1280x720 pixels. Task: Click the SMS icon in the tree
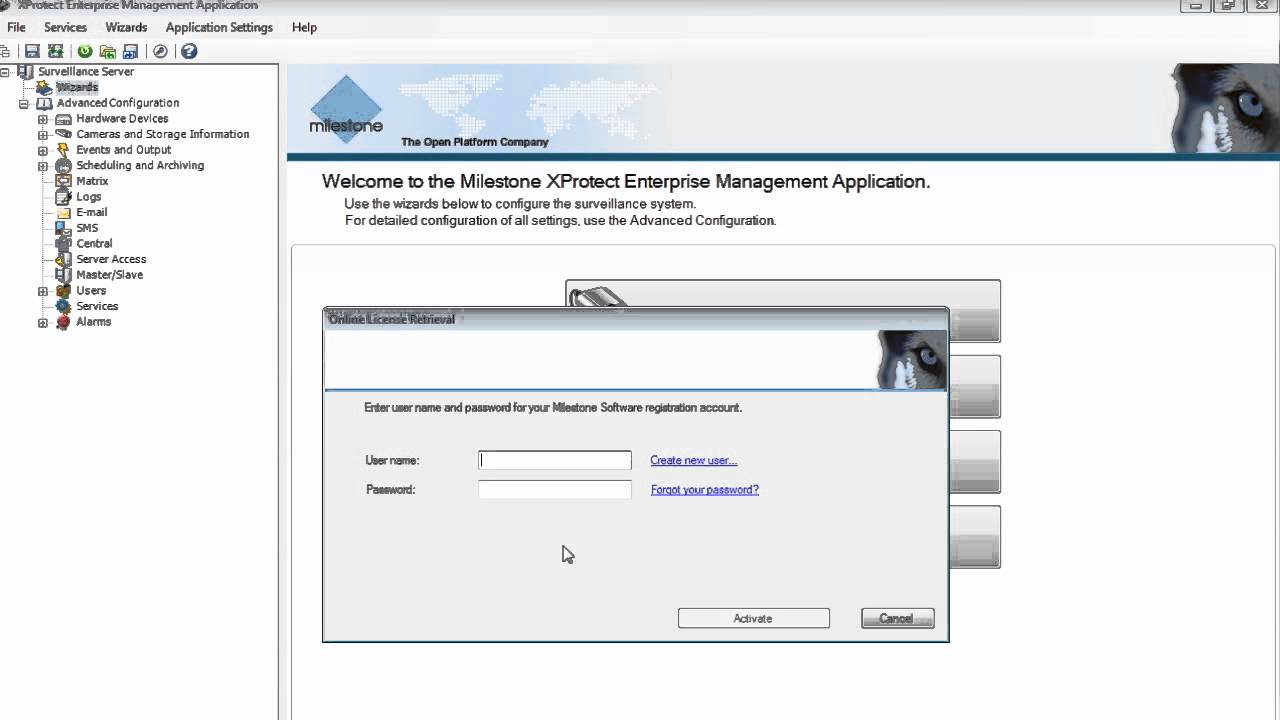coord(64,228)
